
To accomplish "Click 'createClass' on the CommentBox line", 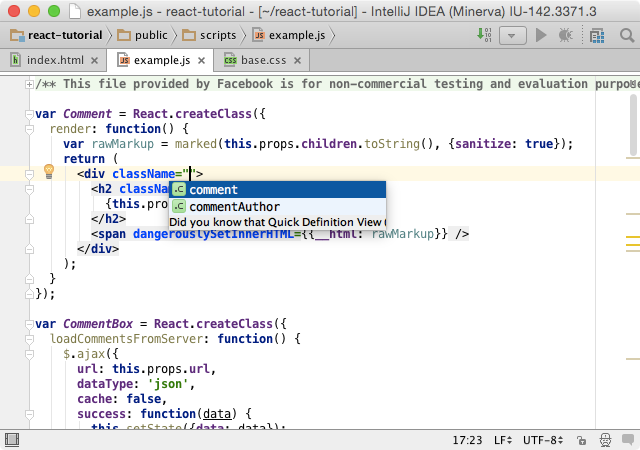I will click(x=234, y=324).
